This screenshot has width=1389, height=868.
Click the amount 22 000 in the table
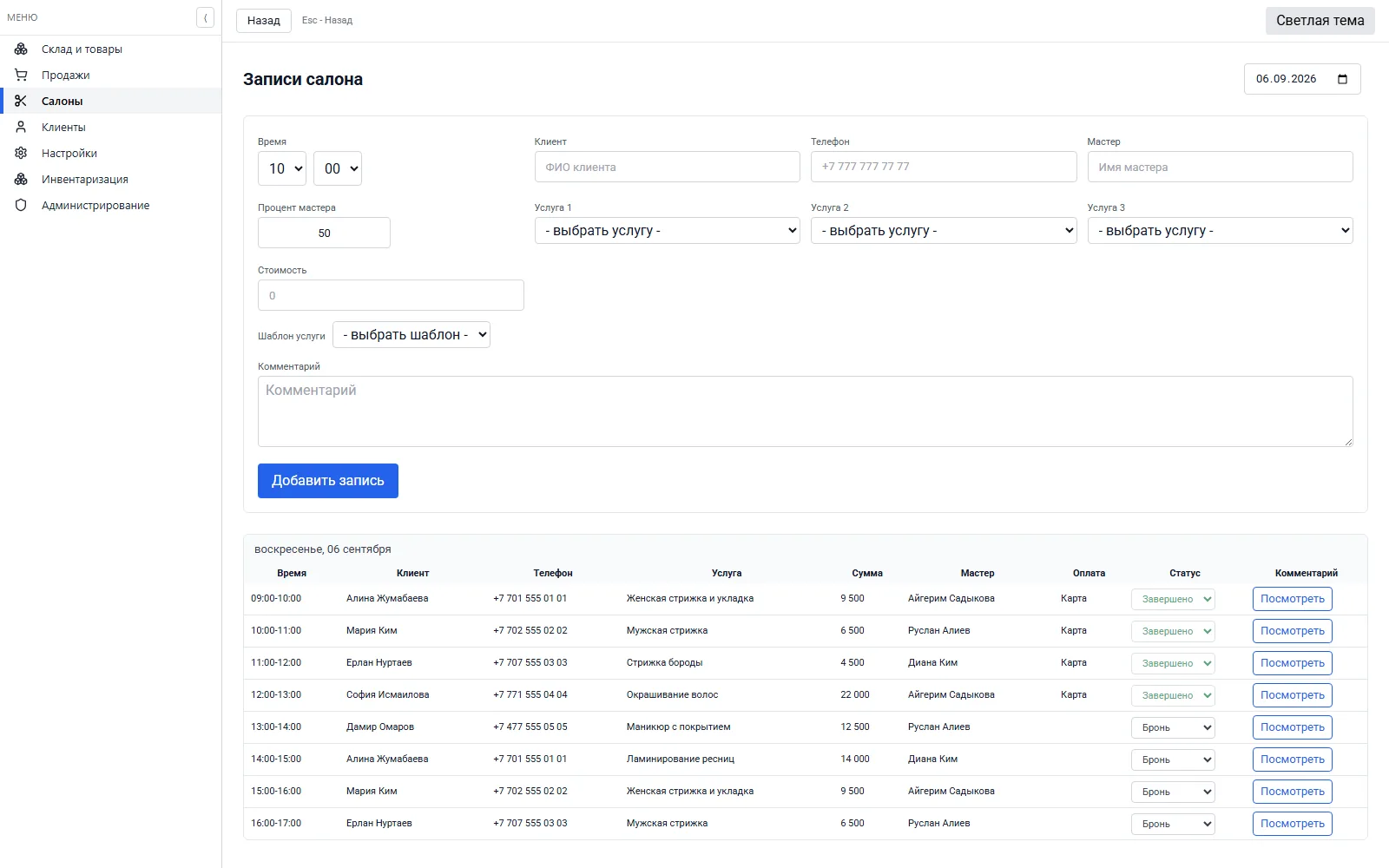855,694
